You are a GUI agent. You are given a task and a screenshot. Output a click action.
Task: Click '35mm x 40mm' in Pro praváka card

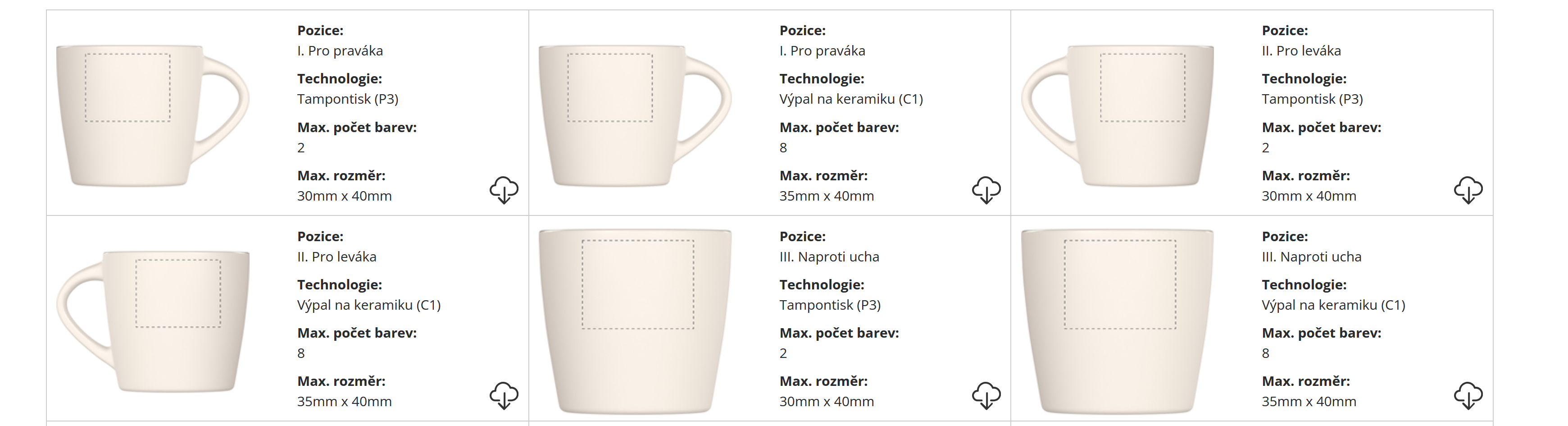(x=826, y=196)
